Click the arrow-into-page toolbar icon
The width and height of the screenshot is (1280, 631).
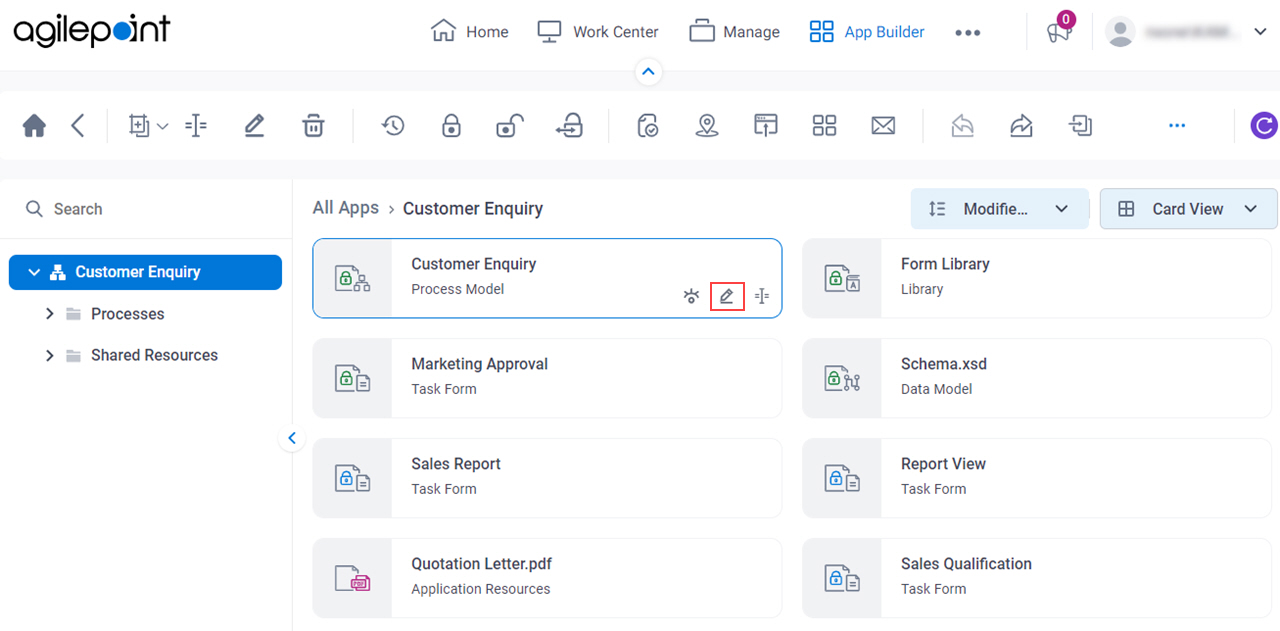coord(1080,126)
